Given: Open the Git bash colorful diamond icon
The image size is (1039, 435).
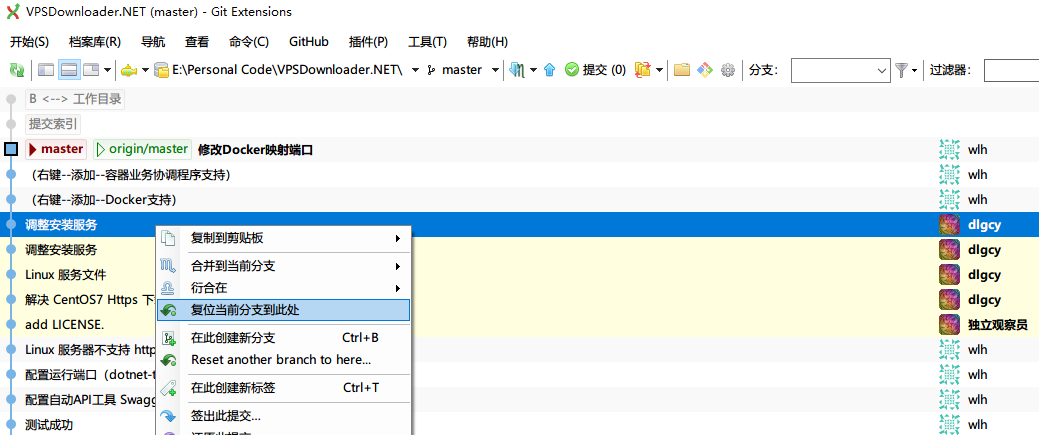Looking at the screenshot, I should pos(705,70).
